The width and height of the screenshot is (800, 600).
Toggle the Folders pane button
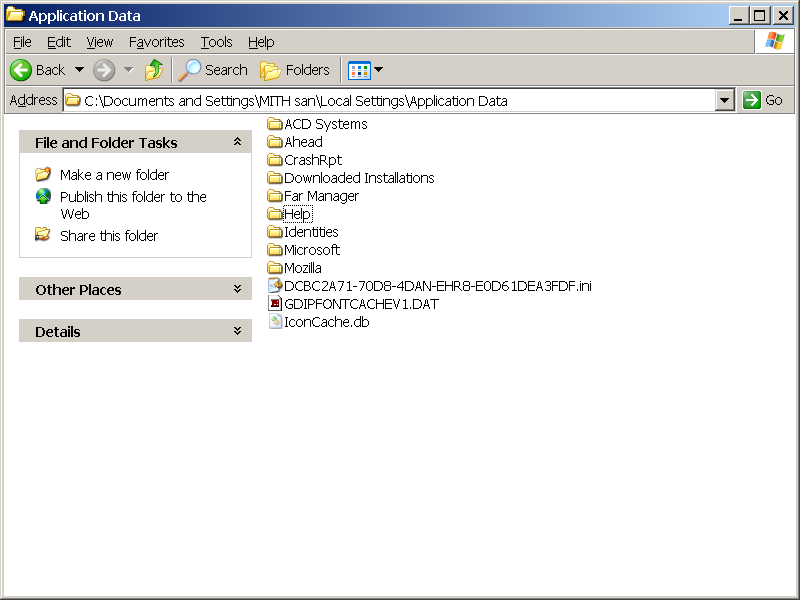(x=295, y=70)
